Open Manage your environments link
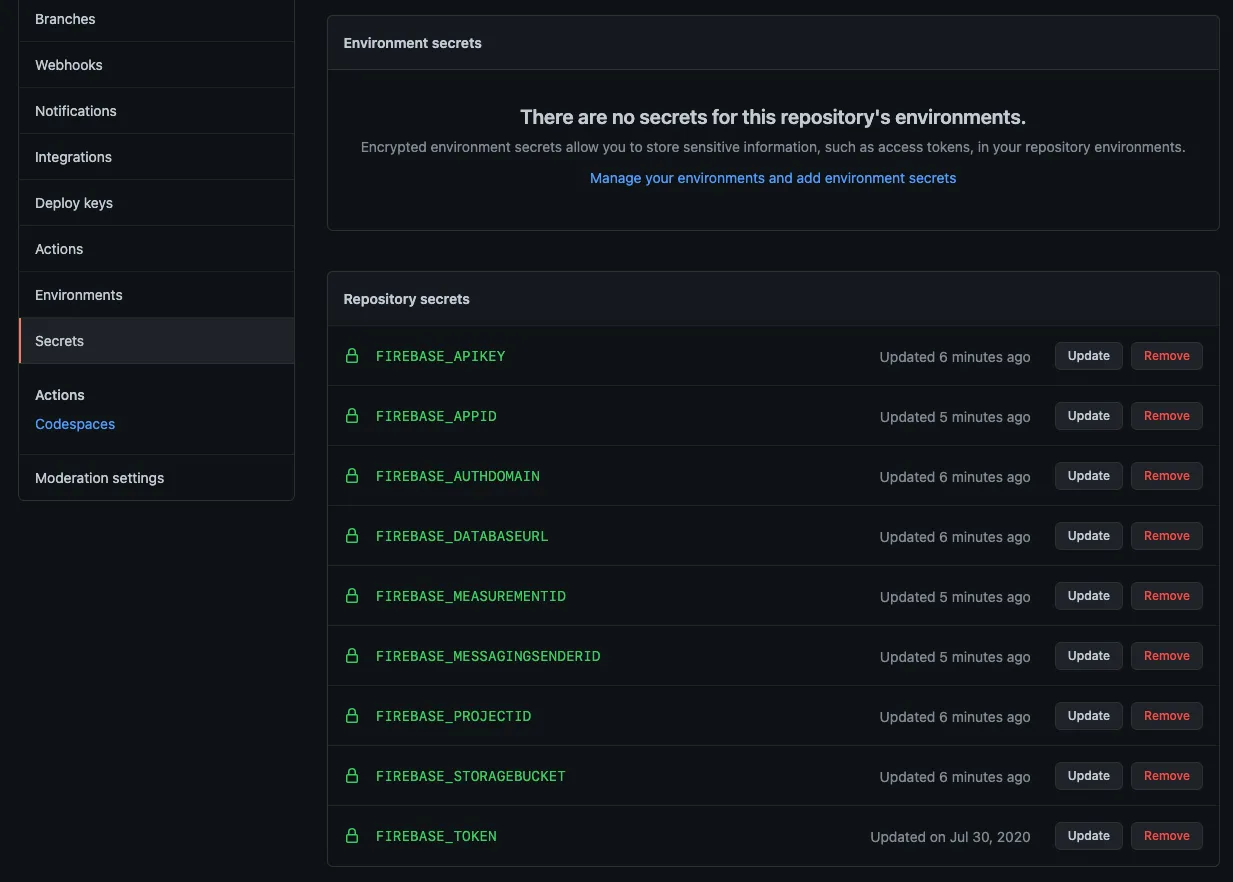The image size is (1233, 882). point(773,178)
